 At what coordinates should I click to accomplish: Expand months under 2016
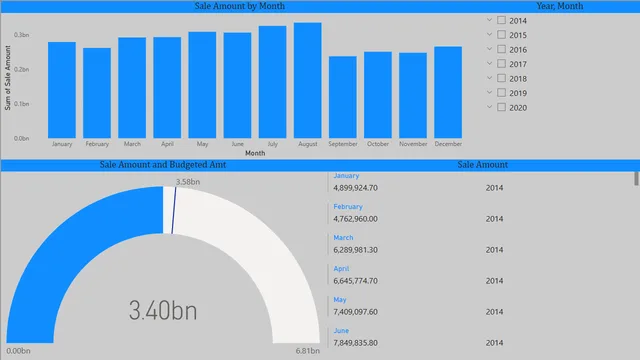(489, 49)
